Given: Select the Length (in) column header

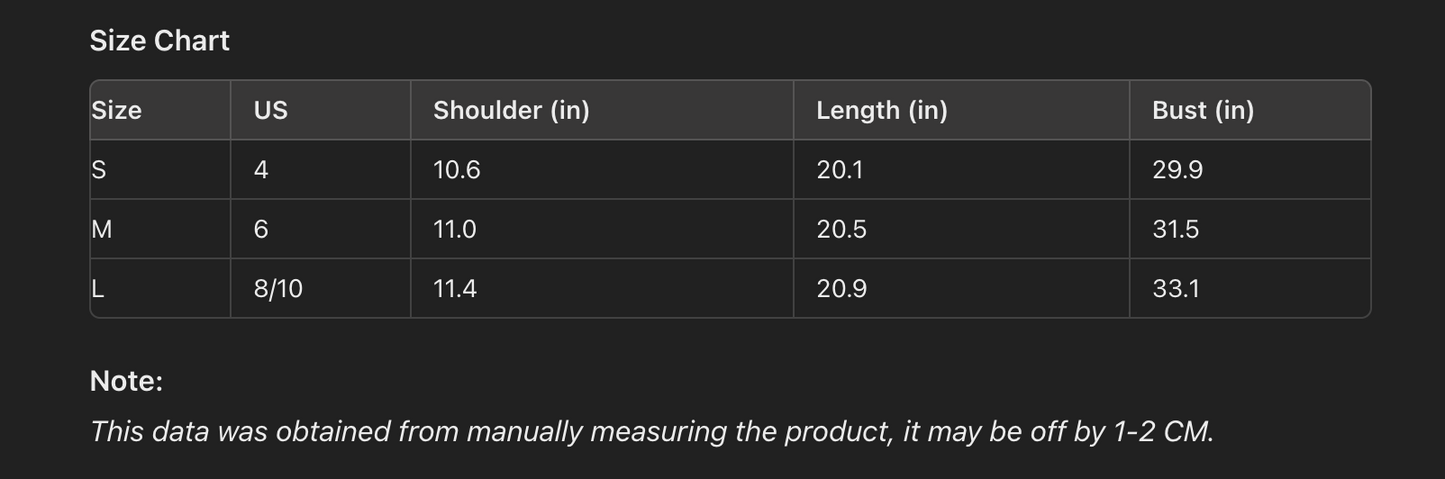Looking at the screenshot, I should [x=881, y=110].
